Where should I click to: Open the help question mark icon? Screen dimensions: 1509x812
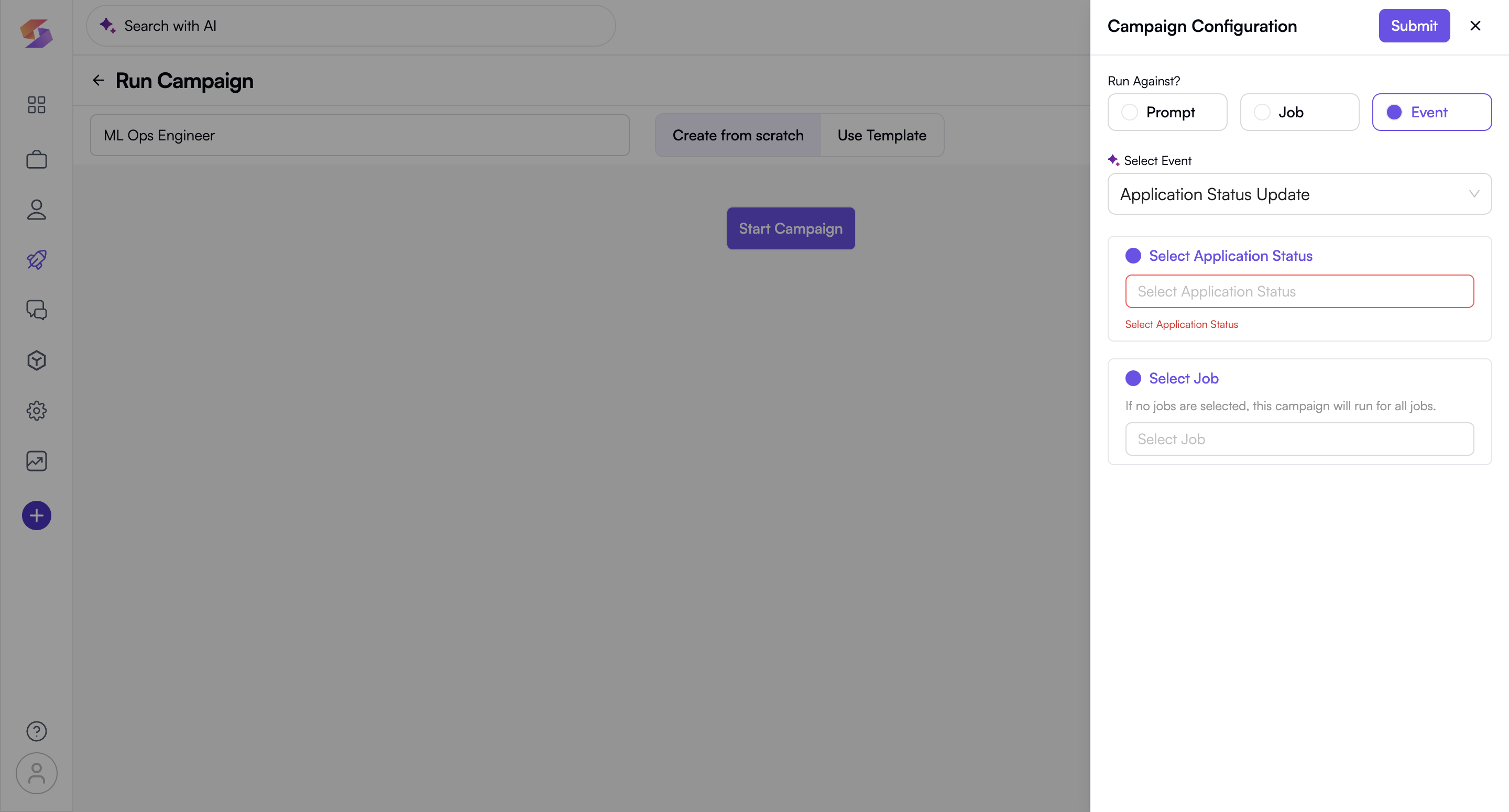coord(36,731)
